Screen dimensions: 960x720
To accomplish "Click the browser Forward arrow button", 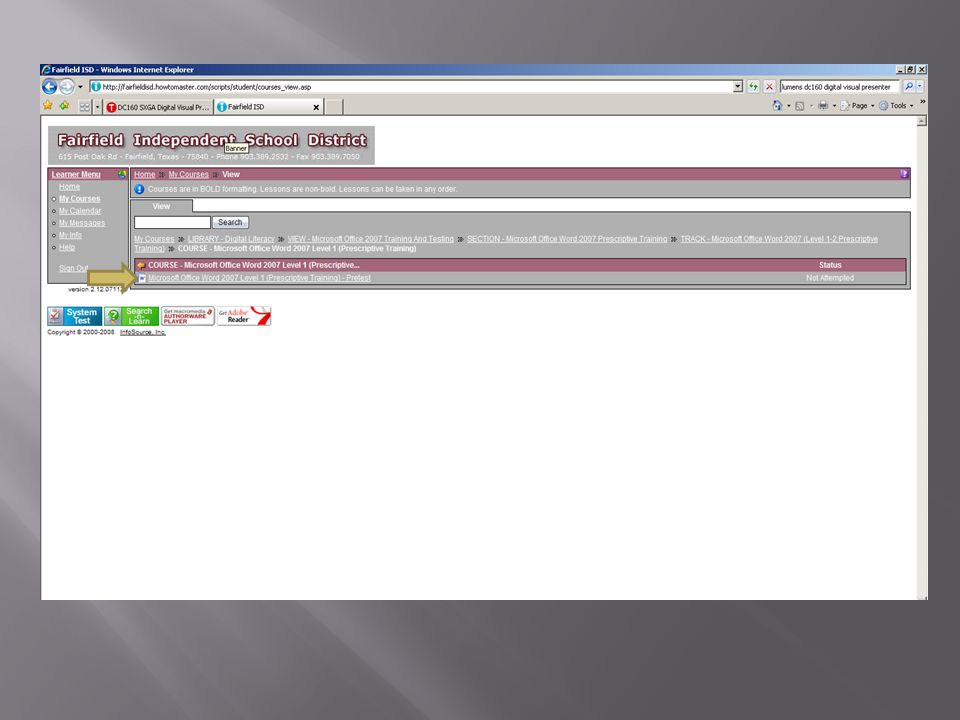I will click(x=66, y=87).
